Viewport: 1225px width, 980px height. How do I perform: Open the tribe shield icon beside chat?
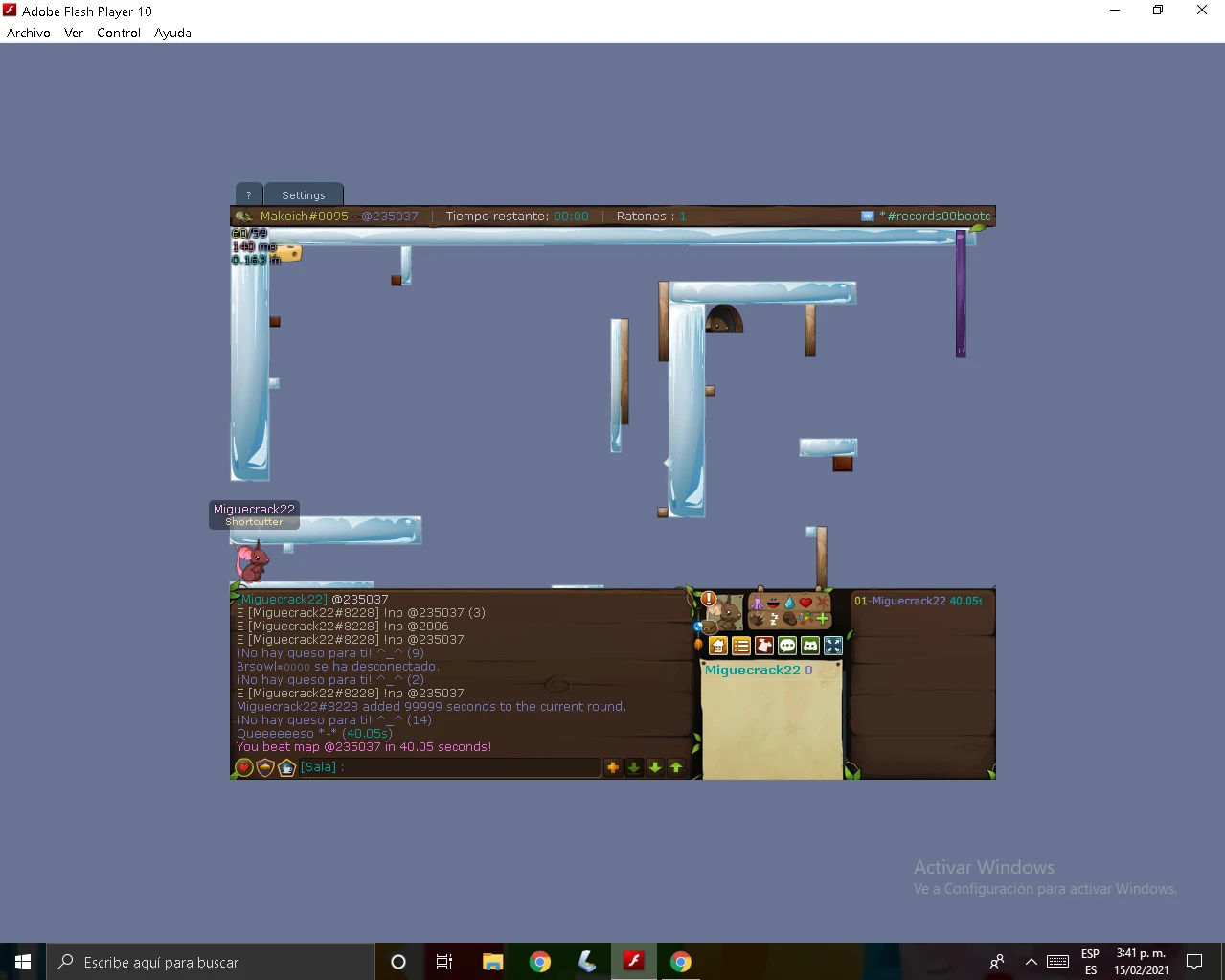click(265, 767)
